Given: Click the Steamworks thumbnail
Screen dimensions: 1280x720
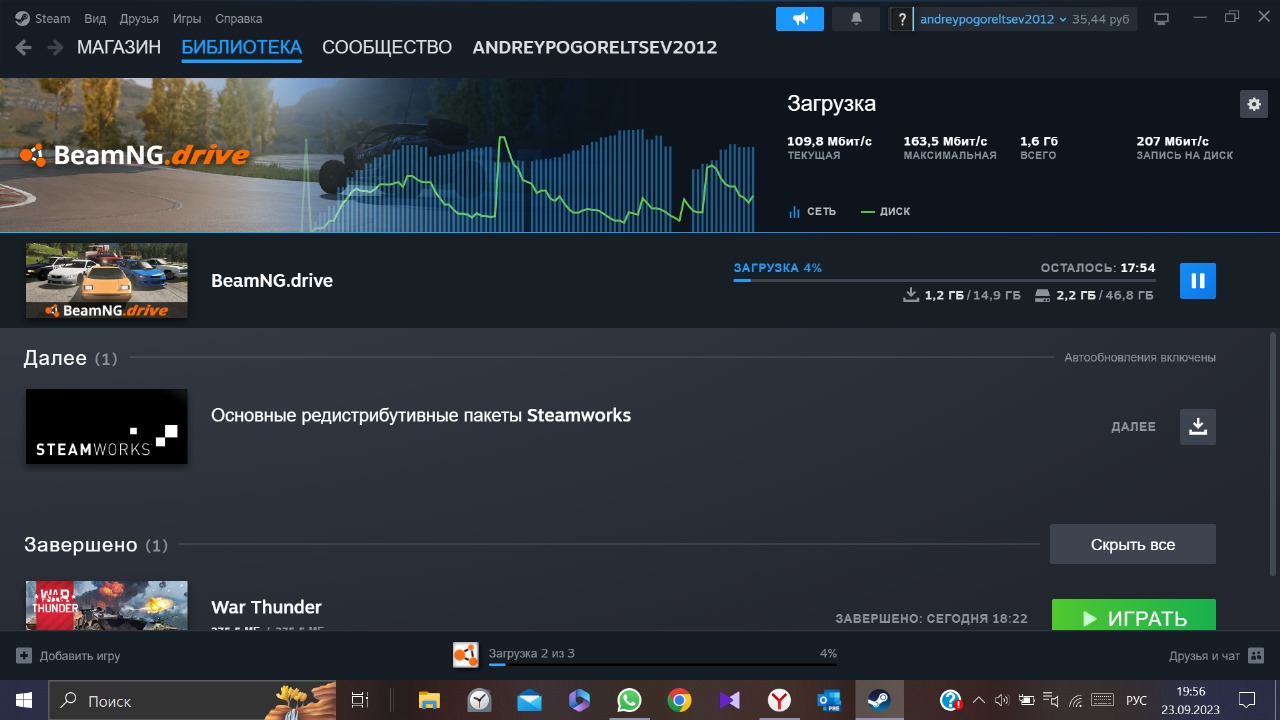Looking at the screenshot, I should [107, 427].
